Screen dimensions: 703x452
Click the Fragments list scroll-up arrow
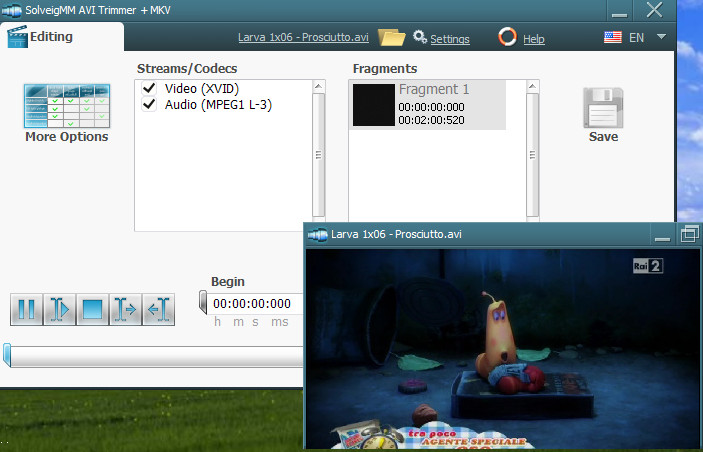pos(532,87)
